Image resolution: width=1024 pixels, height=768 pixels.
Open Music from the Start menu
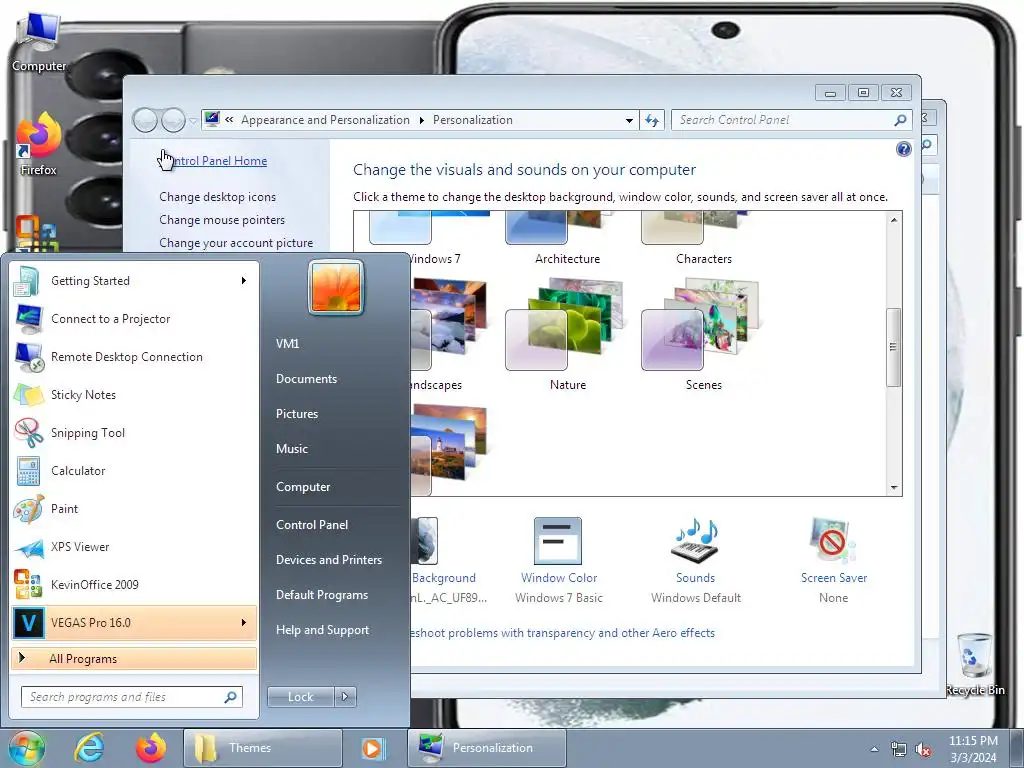click(291, 449)
